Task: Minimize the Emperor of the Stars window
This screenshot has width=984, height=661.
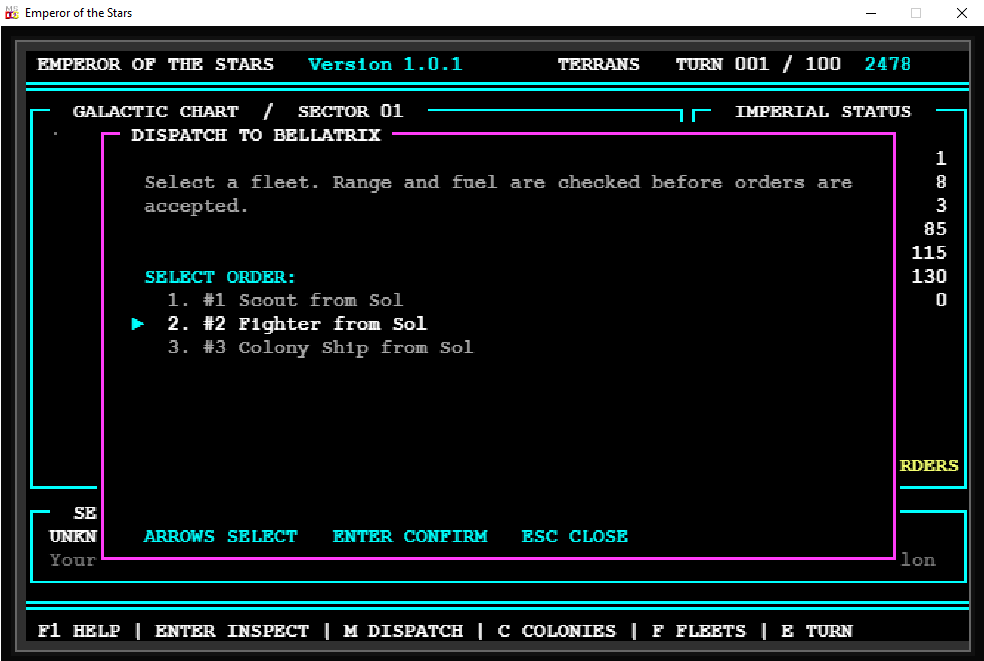Action: point(870,13)
